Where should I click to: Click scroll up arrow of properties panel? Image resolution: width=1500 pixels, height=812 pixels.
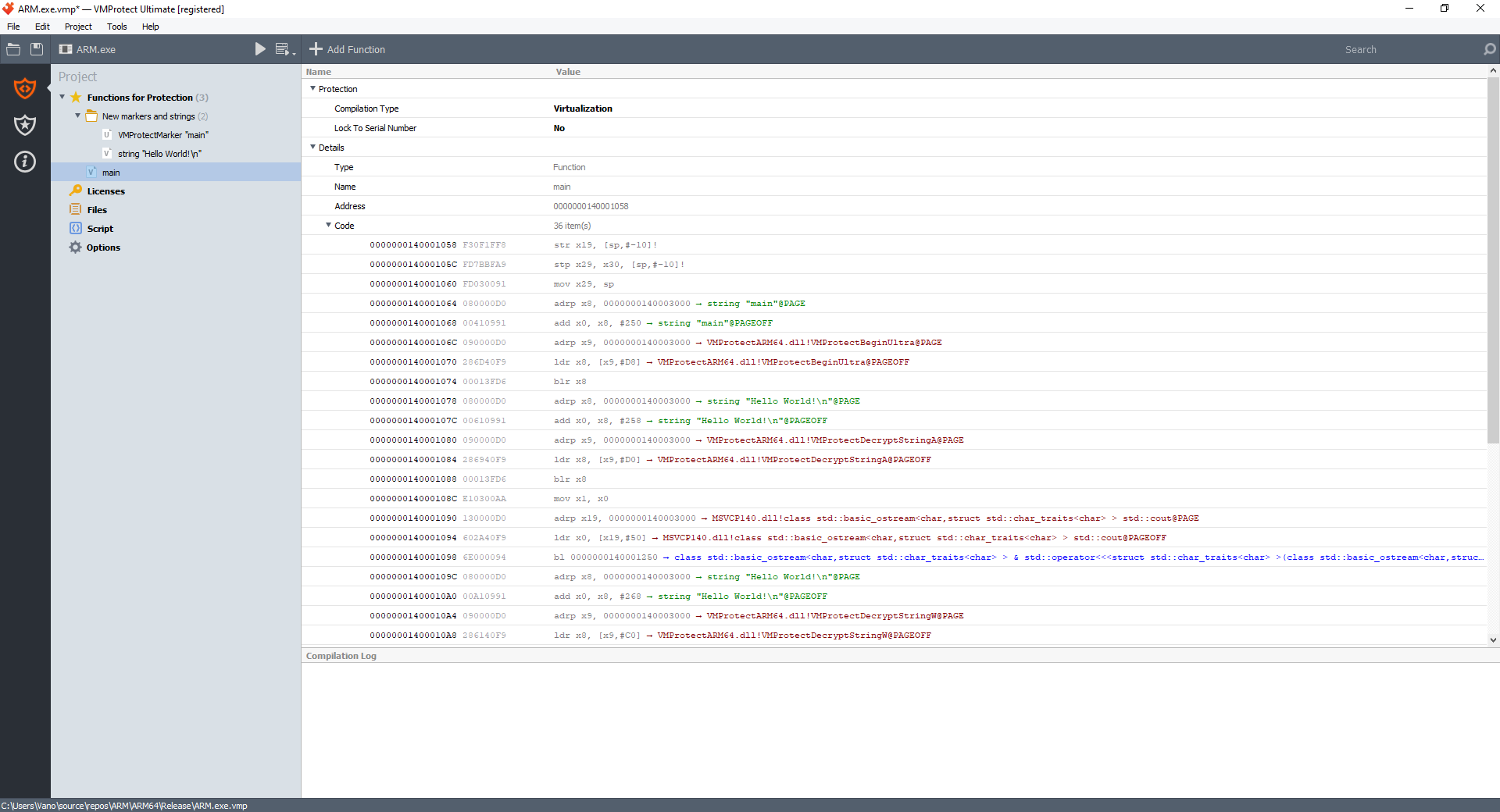point(1493,70)
